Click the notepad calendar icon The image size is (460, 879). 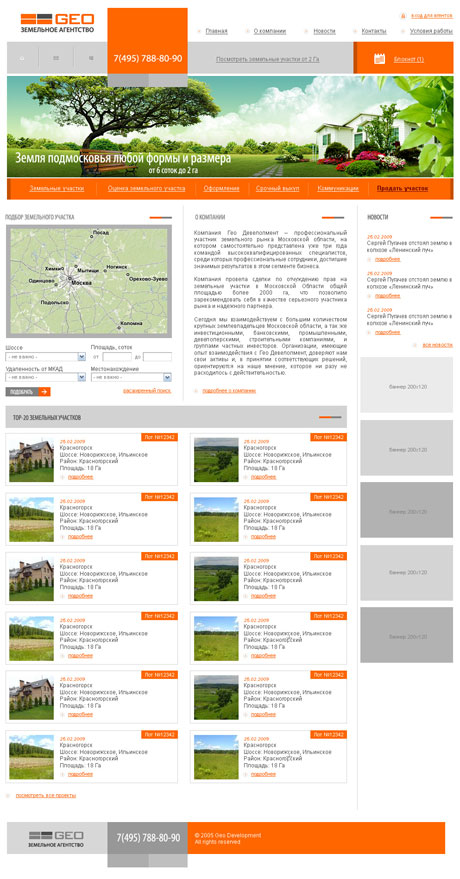tap(379, 58)
